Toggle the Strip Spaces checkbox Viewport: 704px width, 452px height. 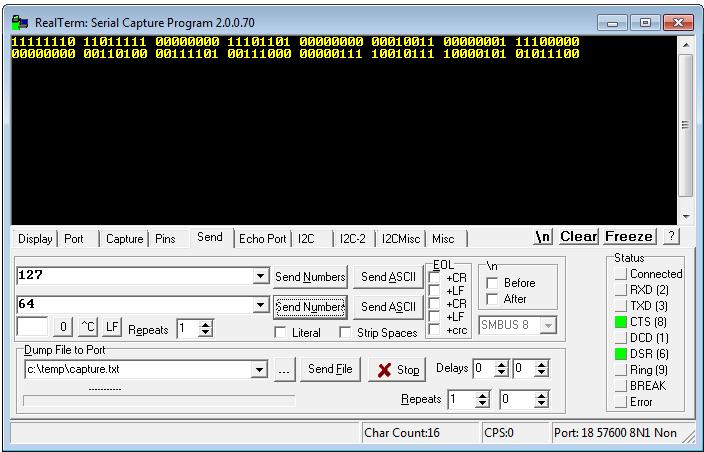[345, 333]
